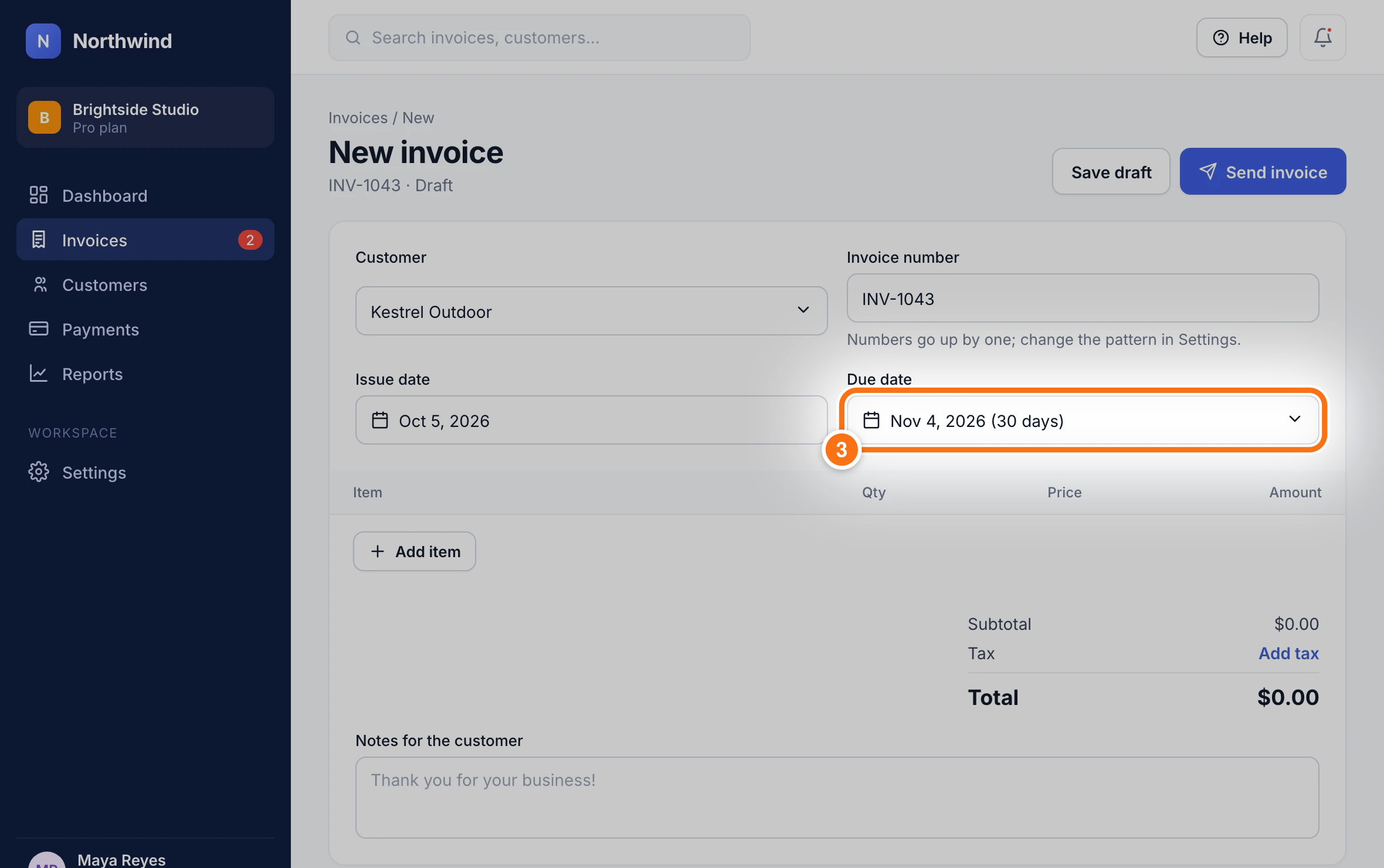Screen dimensions: 1384x868
Task: Click the Payments card icon
Action: [39, 329]
